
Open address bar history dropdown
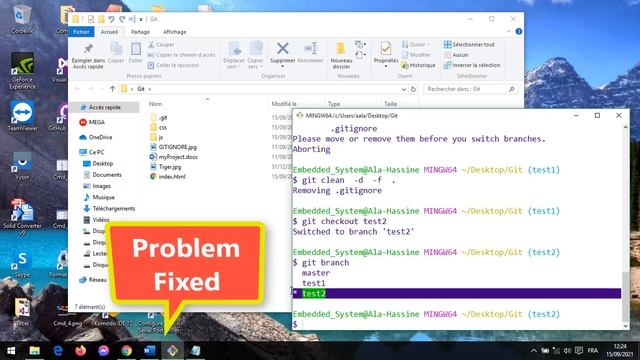403,89
